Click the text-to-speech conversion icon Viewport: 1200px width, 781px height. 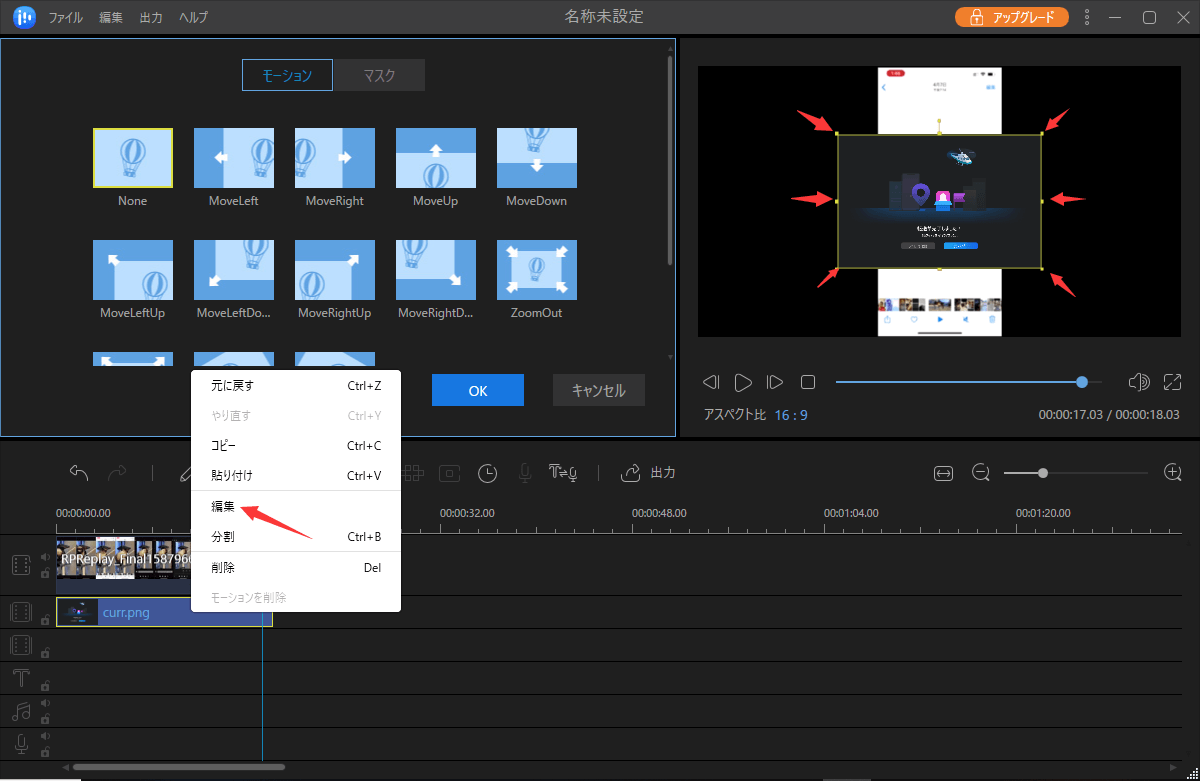(563, 472)
